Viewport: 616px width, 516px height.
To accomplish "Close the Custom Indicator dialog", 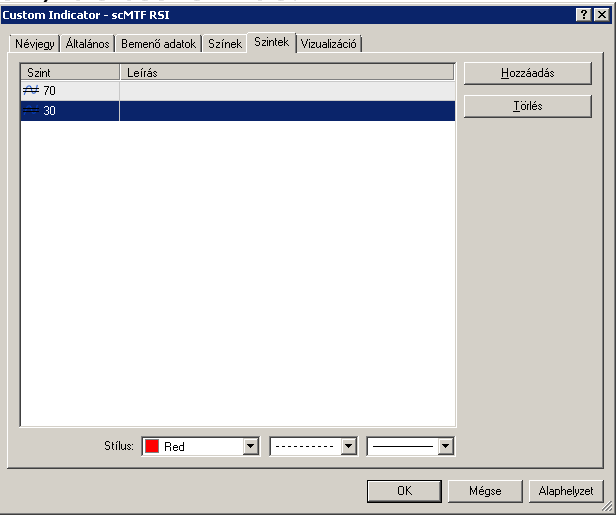I will tap(602, 15).
